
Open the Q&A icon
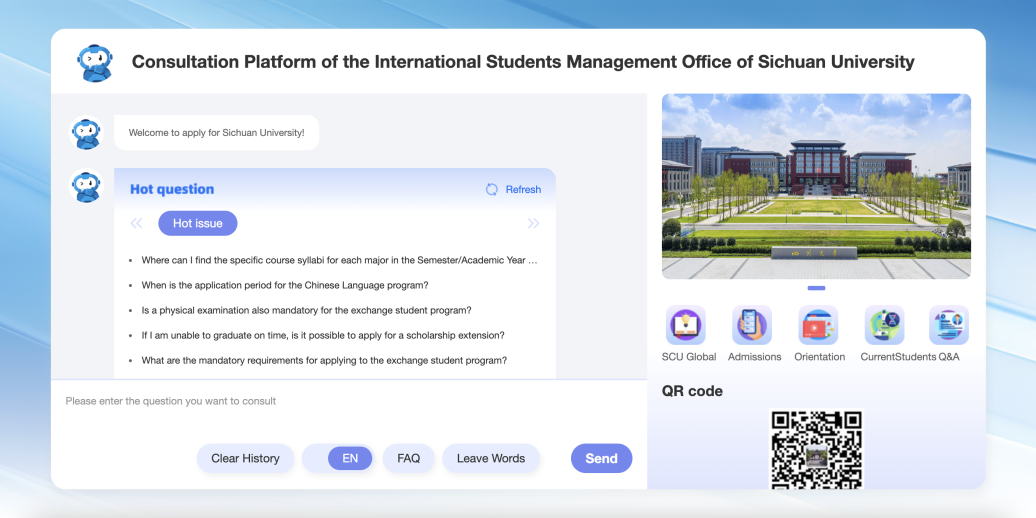pos(948,326)
